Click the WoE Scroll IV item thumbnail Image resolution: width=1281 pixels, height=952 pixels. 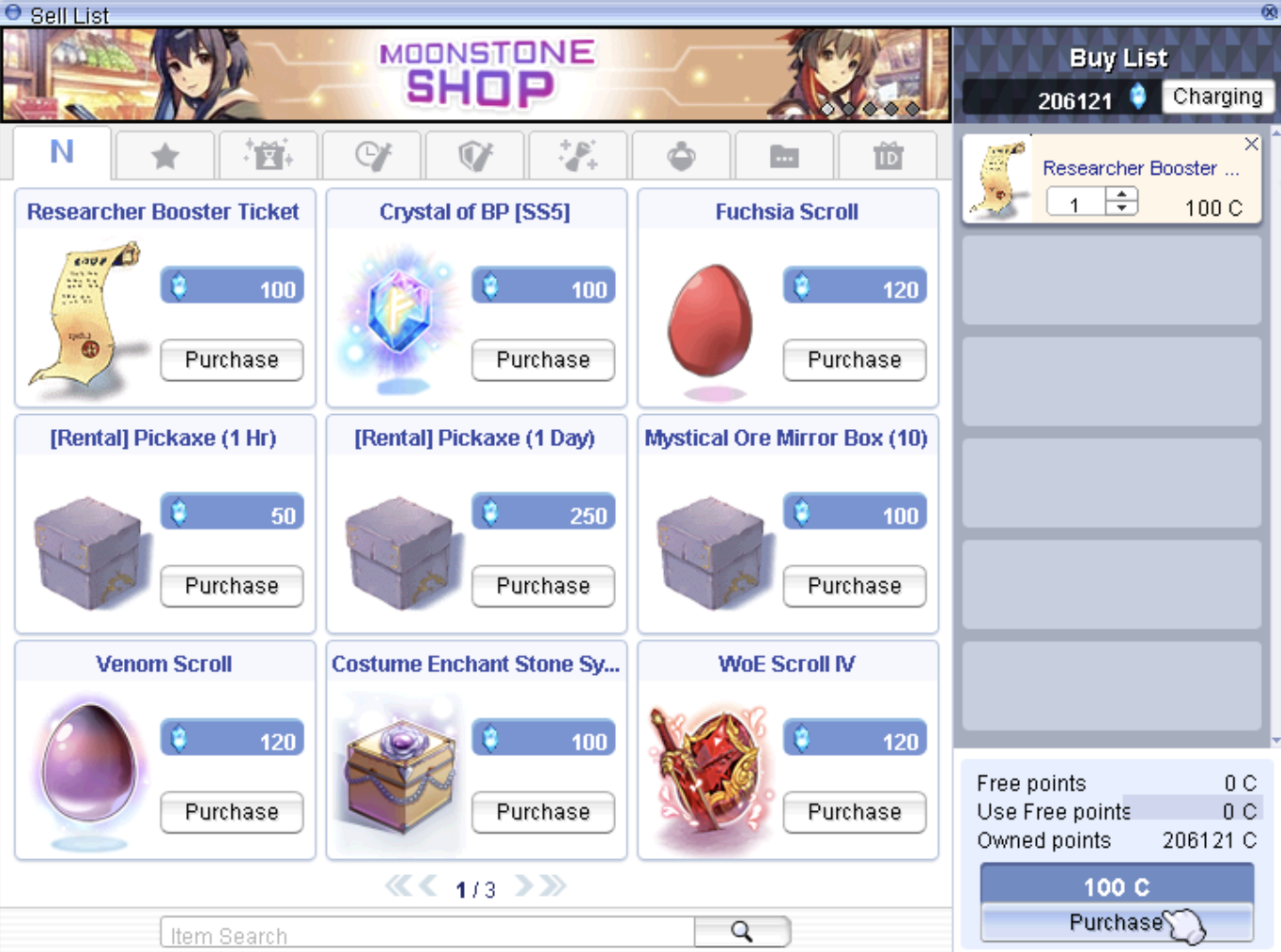710,773
